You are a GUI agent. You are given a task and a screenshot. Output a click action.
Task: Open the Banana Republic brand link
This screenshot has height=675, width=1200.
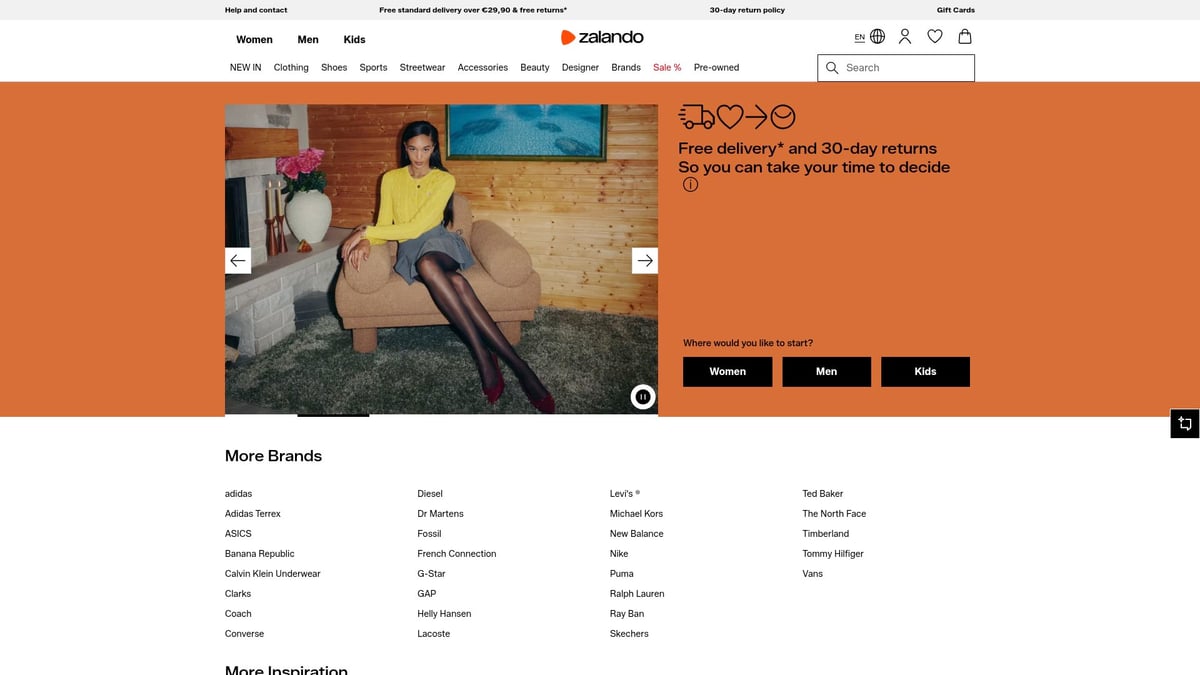click(260, 554)
